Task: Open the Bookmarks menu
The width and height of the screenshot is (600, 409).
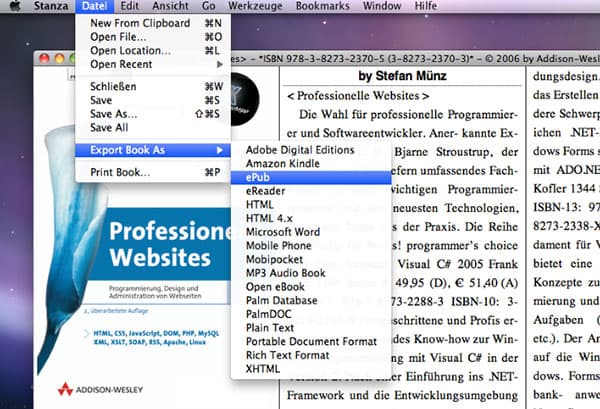Action: tap(323, 6)
